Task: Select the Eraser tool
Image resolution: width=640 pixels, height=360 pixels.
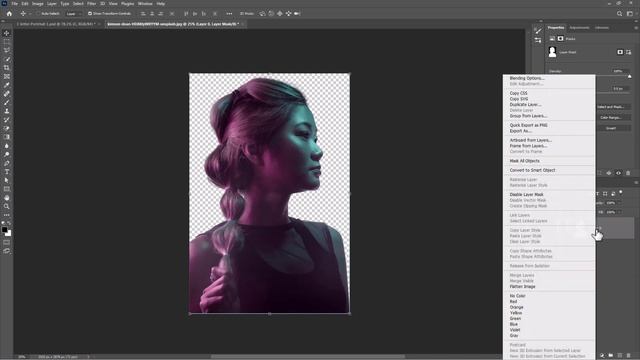Action: (x=7, y=129)
